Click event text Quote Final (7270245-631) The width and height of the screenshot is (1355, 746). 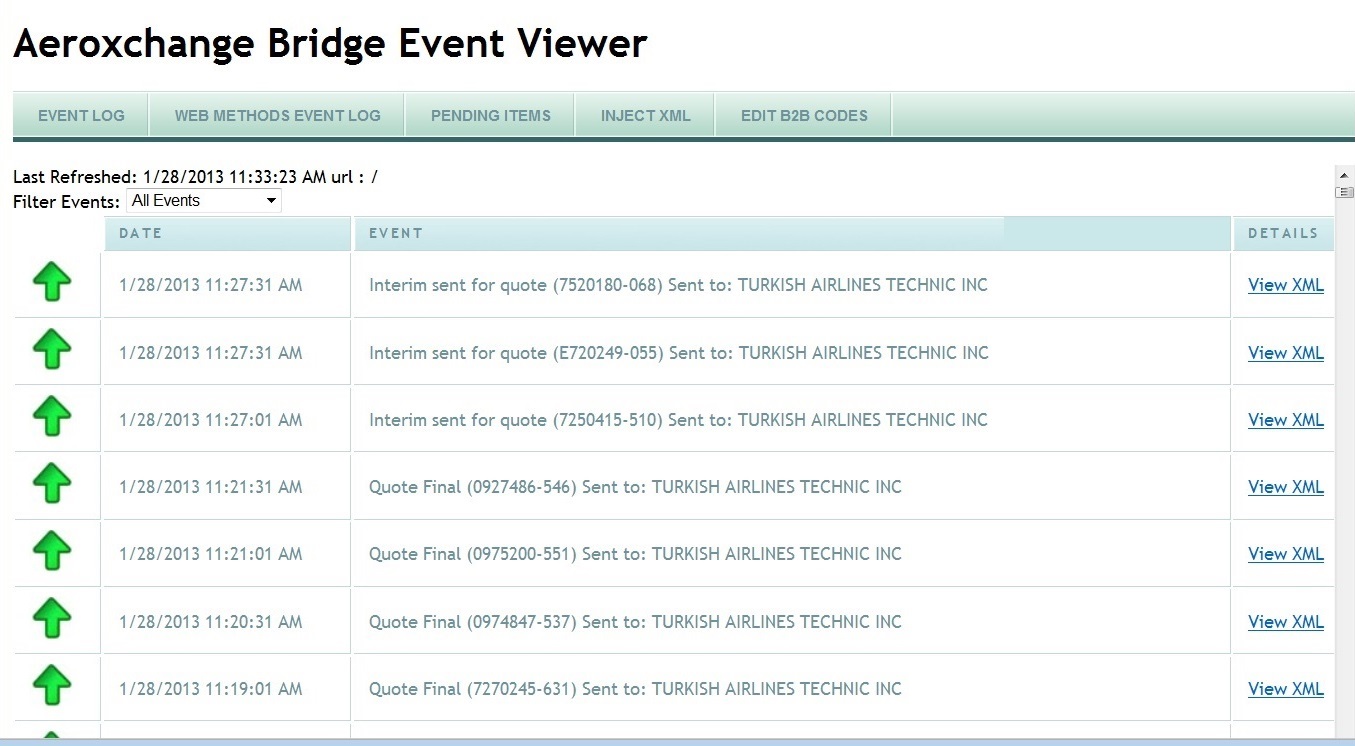tap(635, 689)
